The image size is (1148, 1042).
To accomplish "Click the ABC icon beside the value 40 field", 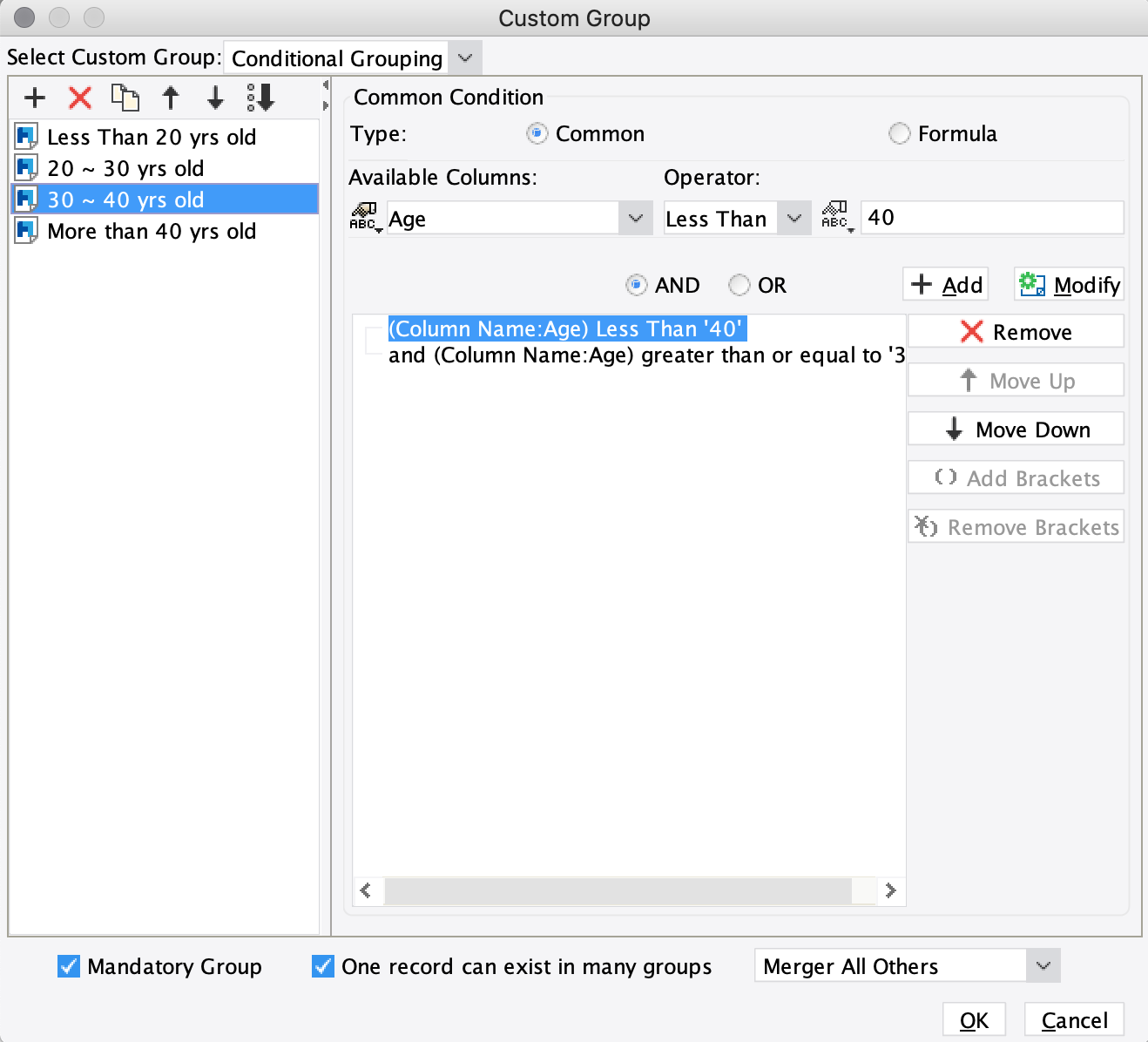I will (x=835, y=218).
